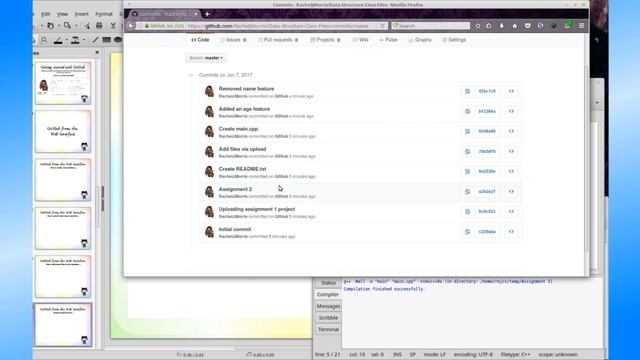Image resolution: width=640 pixels, height=360 pixels.
Task: Go to Firefox home page icon
Action: tap(515, 26)
